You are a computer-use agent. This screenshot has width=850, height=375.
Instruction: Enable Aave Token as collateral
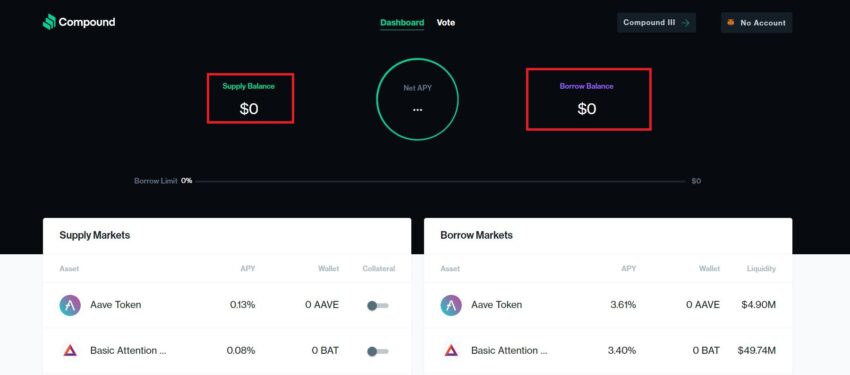[378, 306]
